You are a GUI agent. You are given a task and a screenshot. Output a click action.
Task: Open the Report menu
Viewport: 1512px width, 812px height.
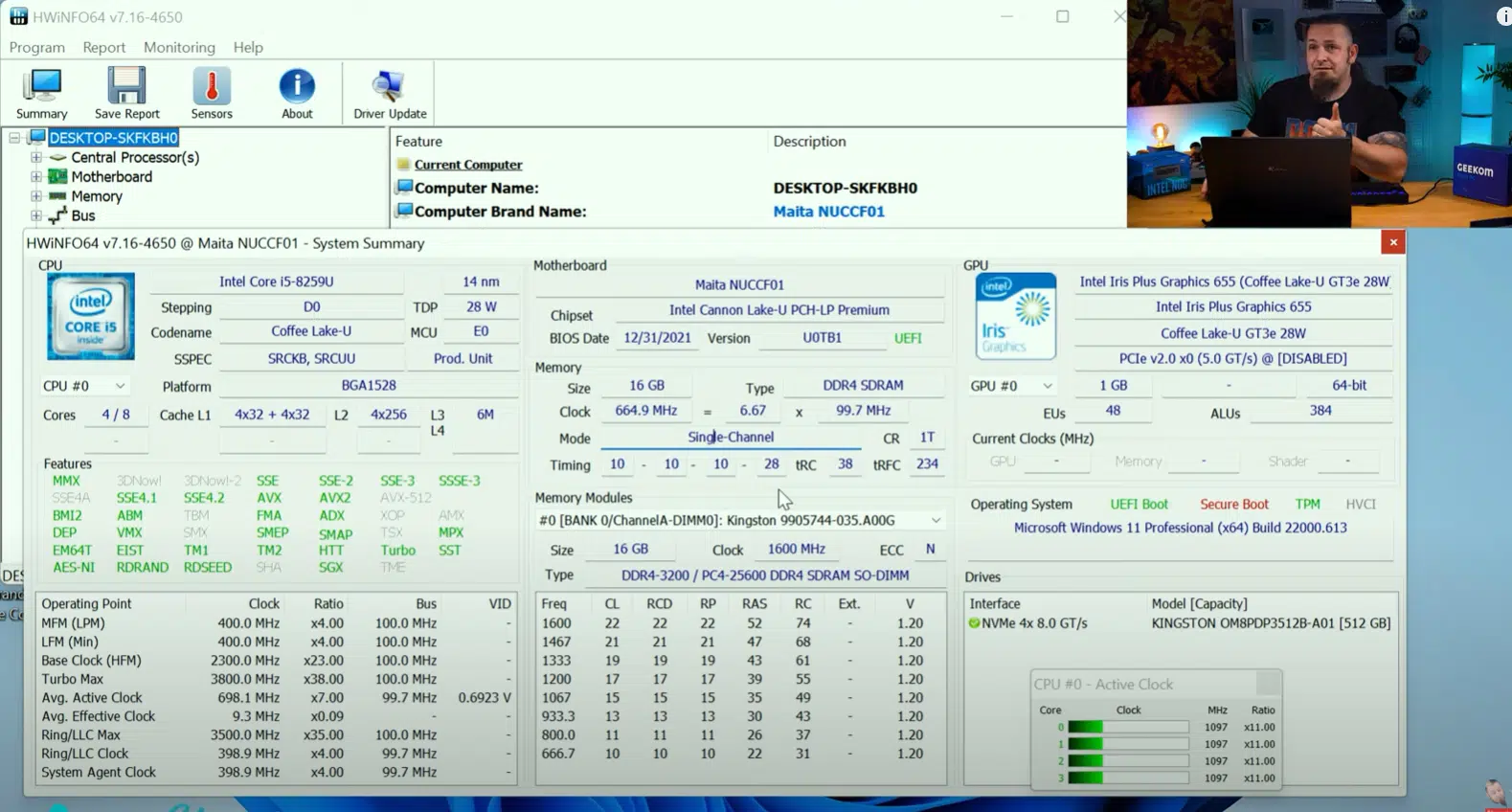[x=103, y=47]
